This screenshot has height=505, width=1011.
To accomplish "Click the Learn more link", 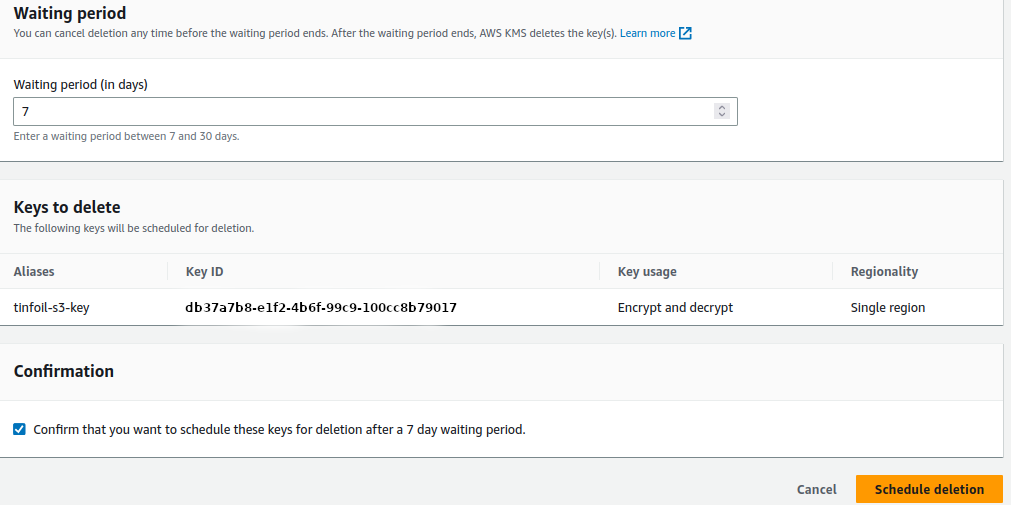I will [647, 33].
